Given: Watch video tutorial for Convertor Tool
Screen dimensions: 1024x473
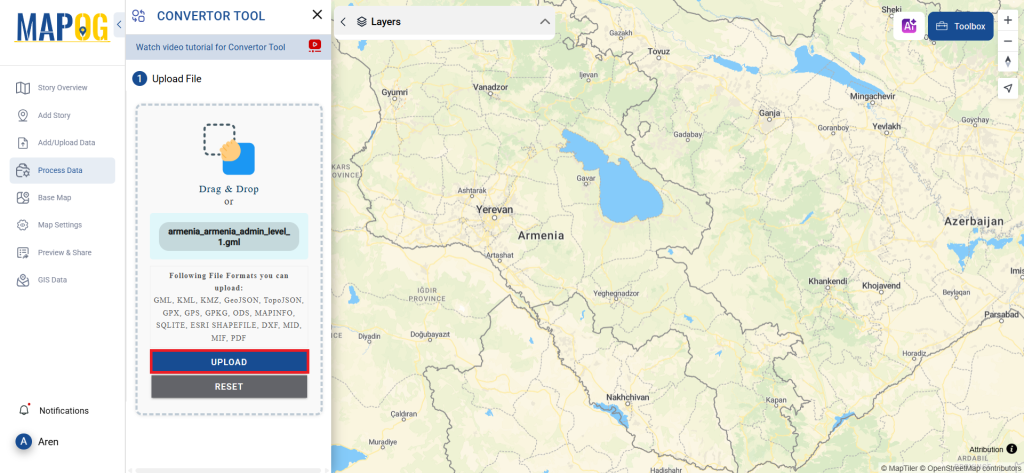Looking at the screenshot, I should pyautogui.click(x=210, y=47).
